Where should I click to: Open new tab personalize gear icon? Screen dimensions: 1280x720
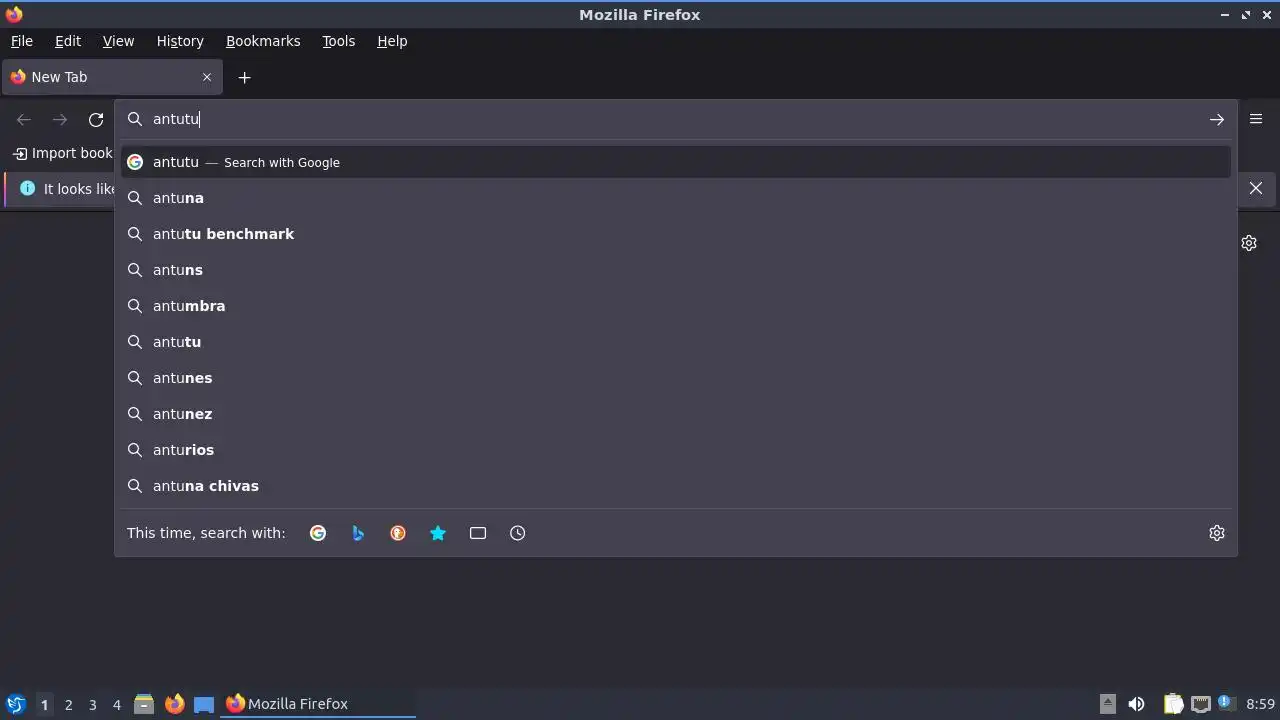pyautogui.click(x=1249, y=243)
